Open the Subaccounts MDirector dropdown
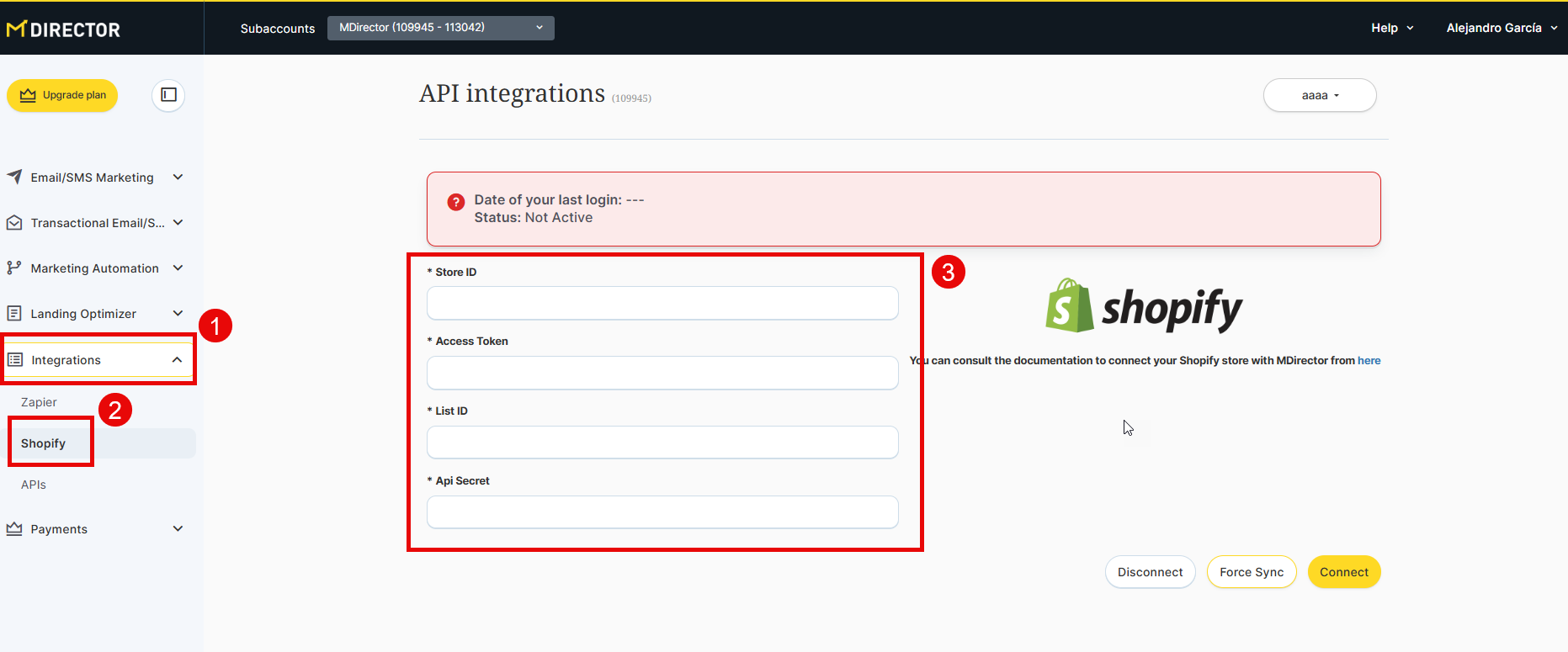 tap(440, 28)
